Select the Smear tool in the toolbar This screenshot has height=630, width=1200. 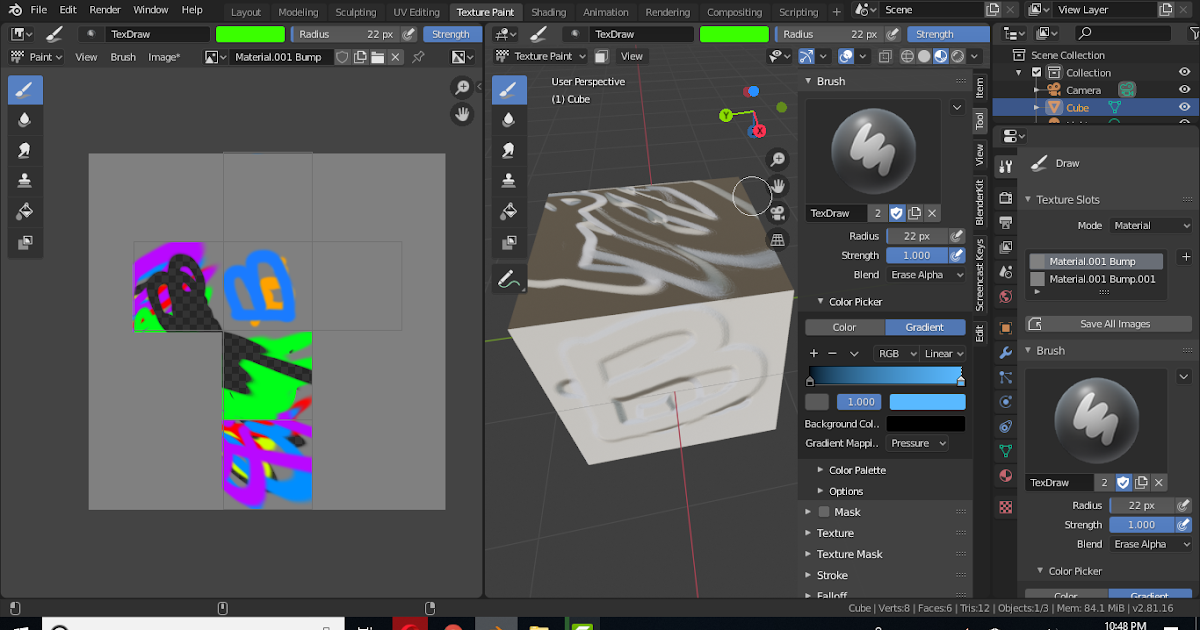coord(25,148)
